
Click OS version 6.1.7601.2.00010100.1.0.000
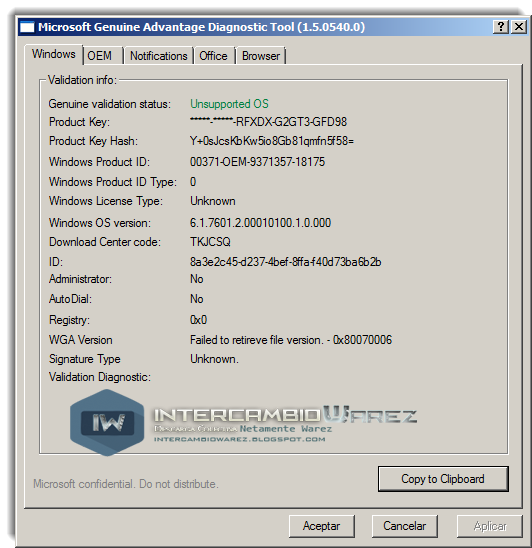(x=260, y=223)
